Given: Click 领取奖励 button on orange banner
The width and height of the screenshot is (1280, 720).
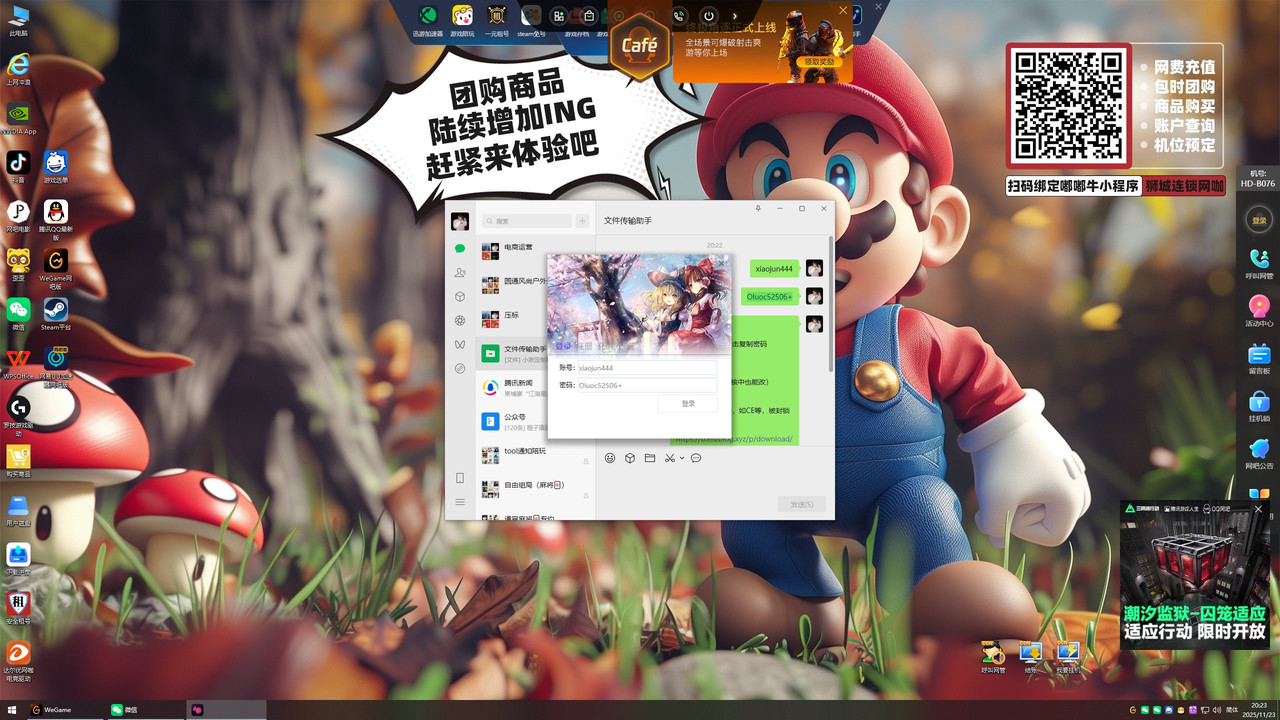Looking at the screenshot, I should (819, 62).
